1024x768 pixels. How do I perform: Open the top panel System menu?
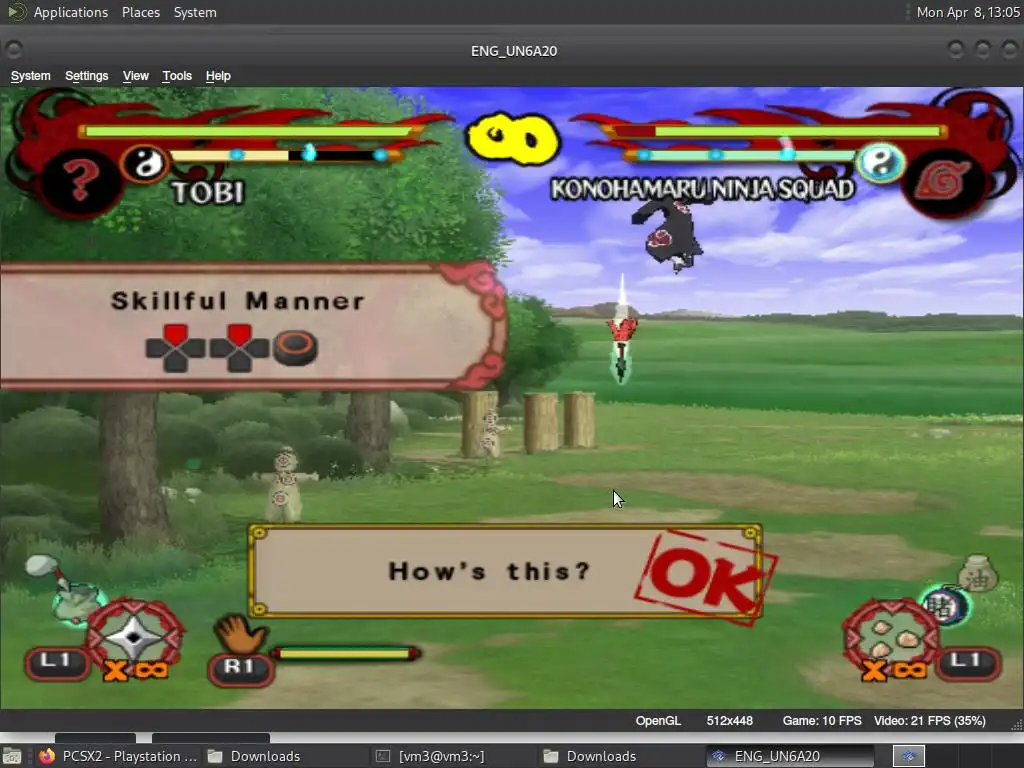[195, 12]
